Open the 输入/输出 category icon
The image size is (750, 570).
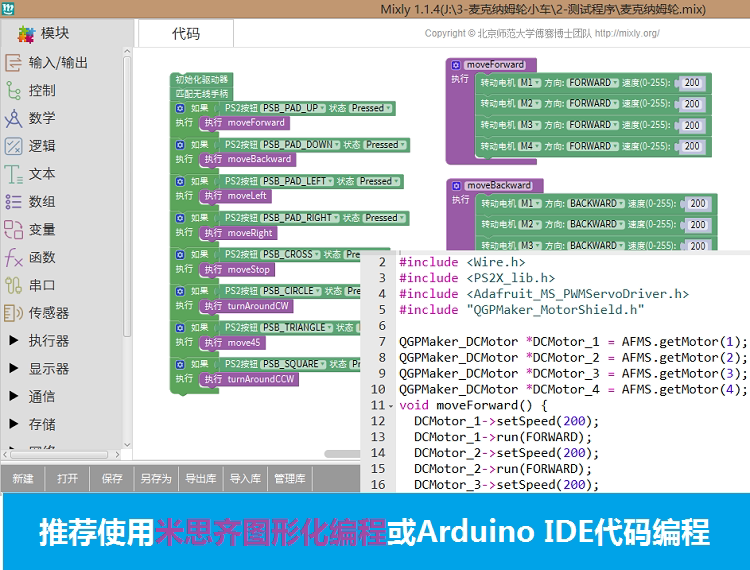[x=13, y=63]
